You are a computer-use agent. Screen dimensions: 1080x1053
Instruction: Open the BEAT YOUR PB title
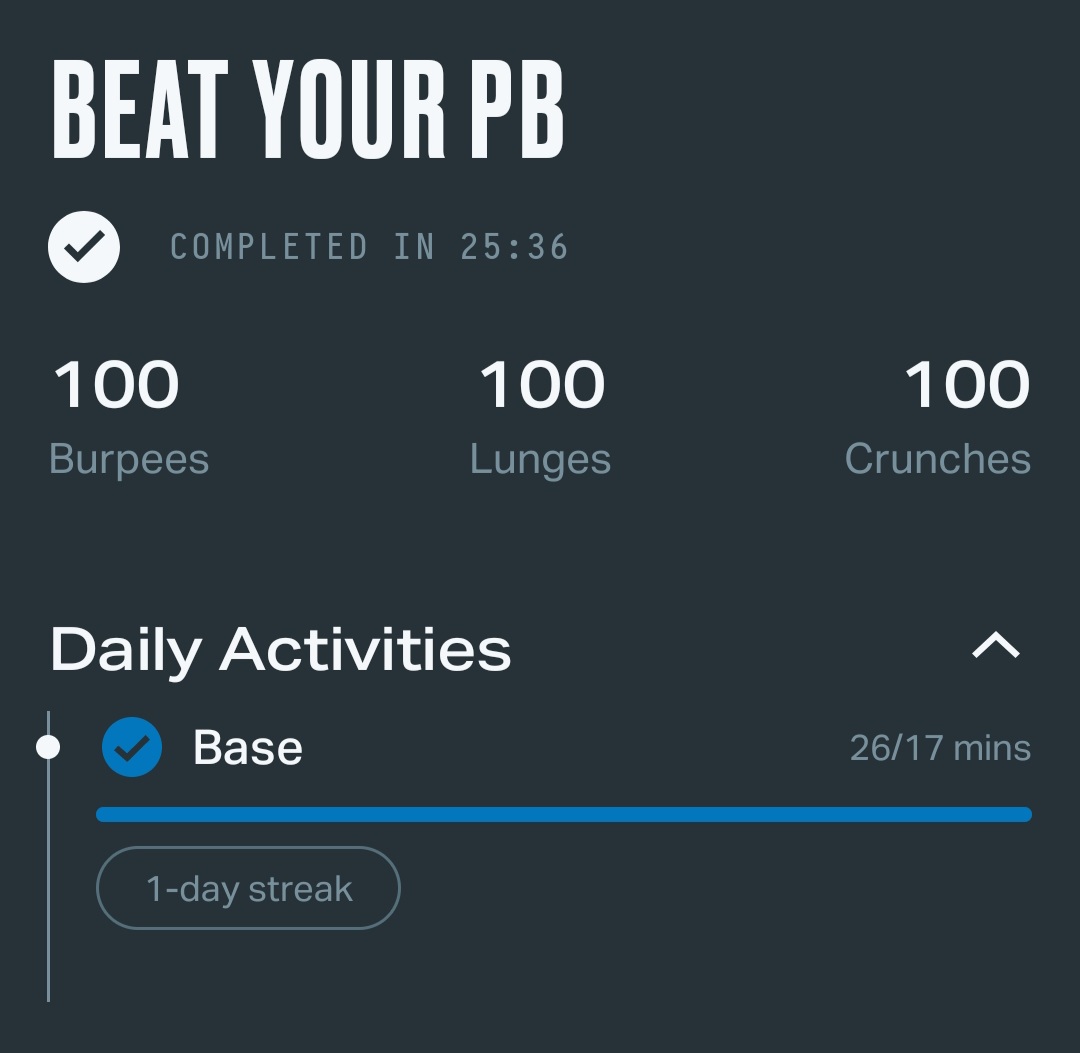(x=308, y=110)
